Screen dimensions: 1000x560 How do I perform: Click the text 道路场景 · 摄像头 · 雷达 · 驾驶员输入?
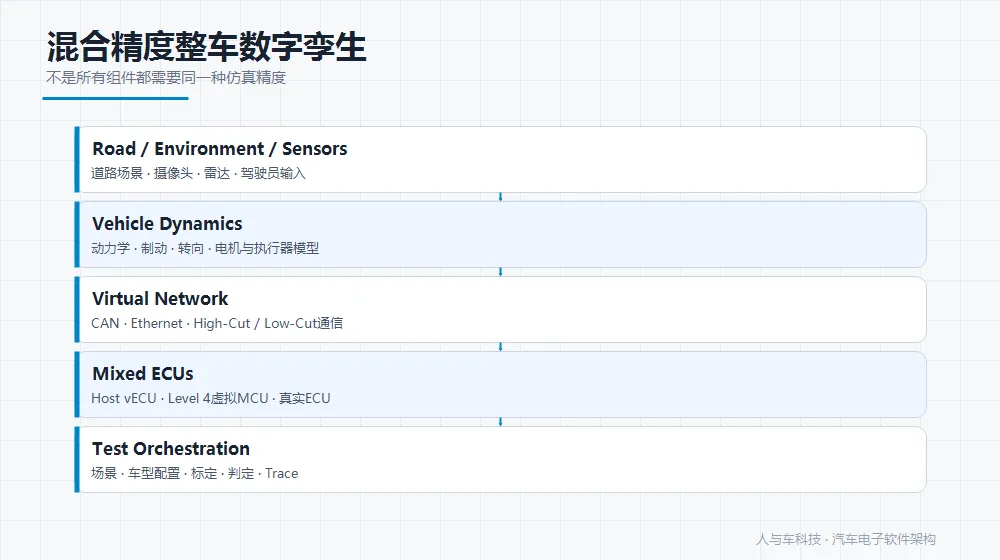pos(198,173)
